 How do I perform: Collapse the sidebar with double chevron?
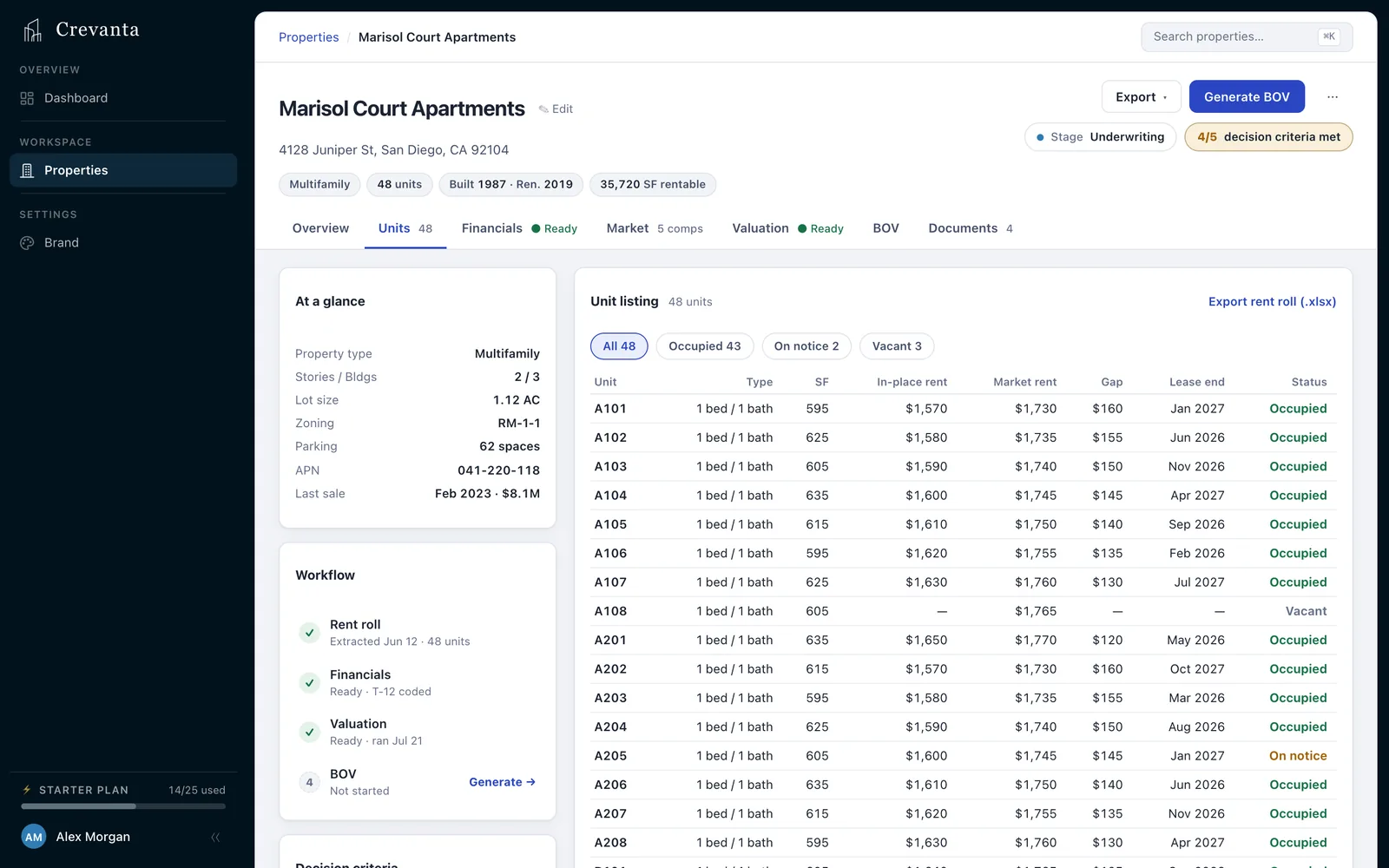[x=215, y=838]
